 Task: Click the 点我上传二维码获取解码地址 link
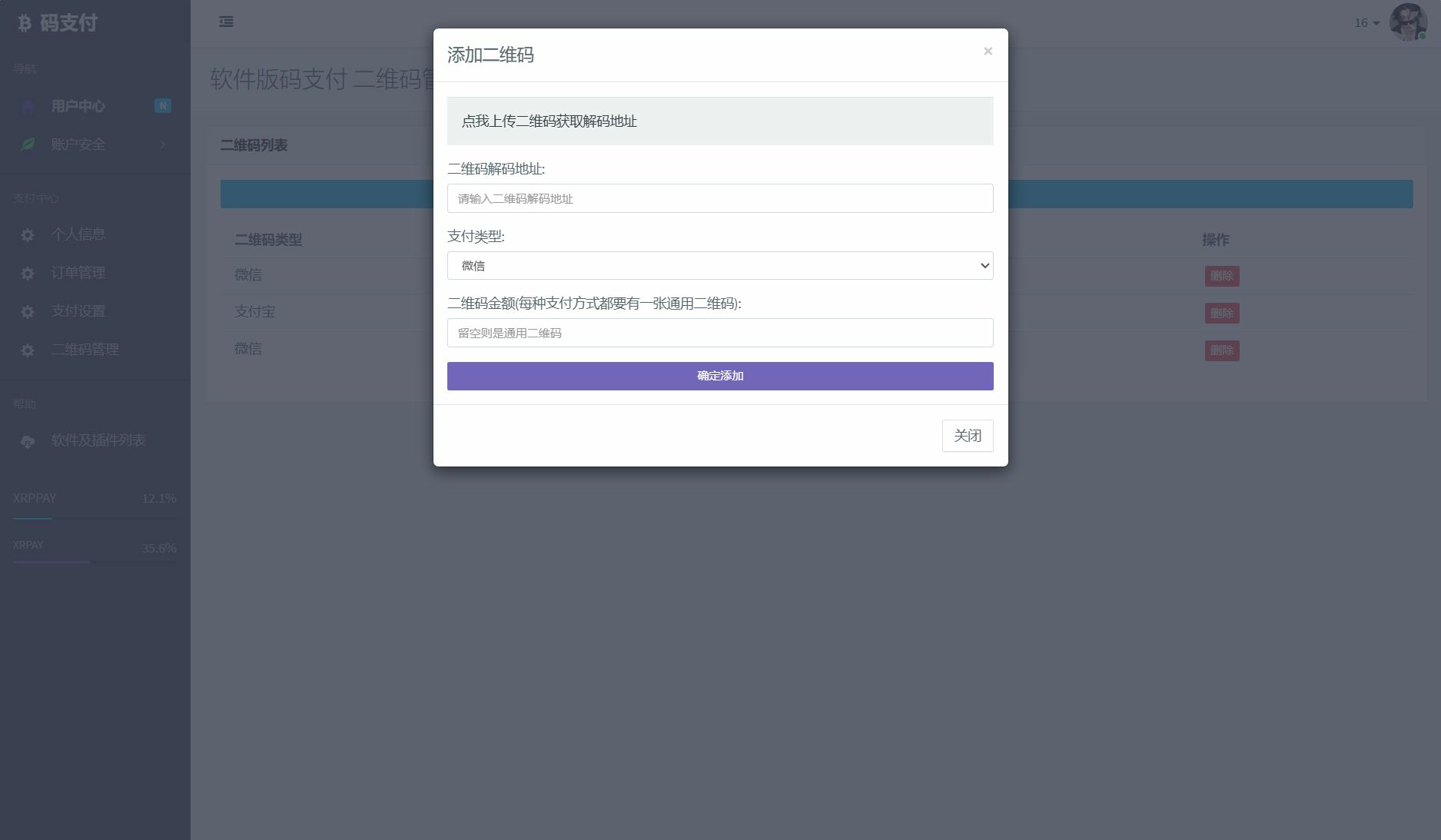(x=549, y=121)
